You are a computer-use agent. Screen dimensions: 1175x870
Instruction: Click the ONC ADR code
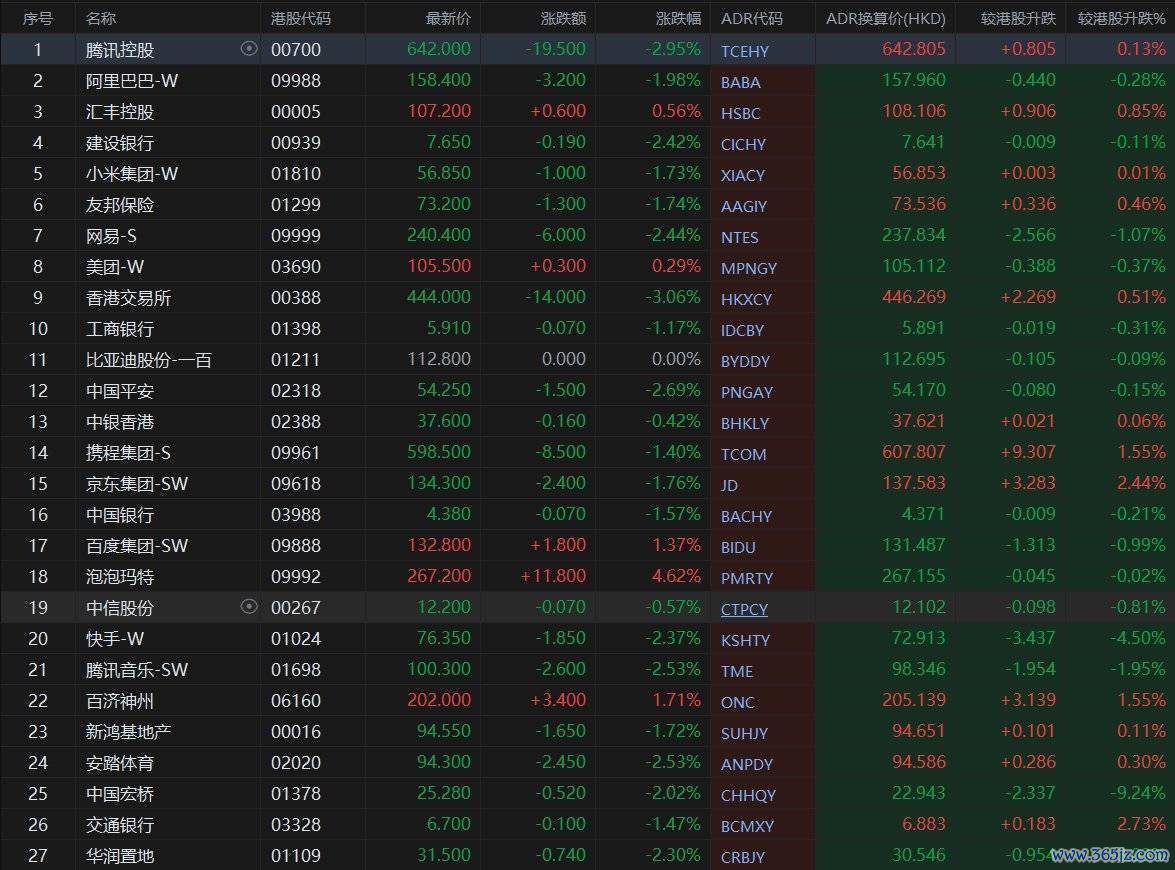[x=737, y=702]
